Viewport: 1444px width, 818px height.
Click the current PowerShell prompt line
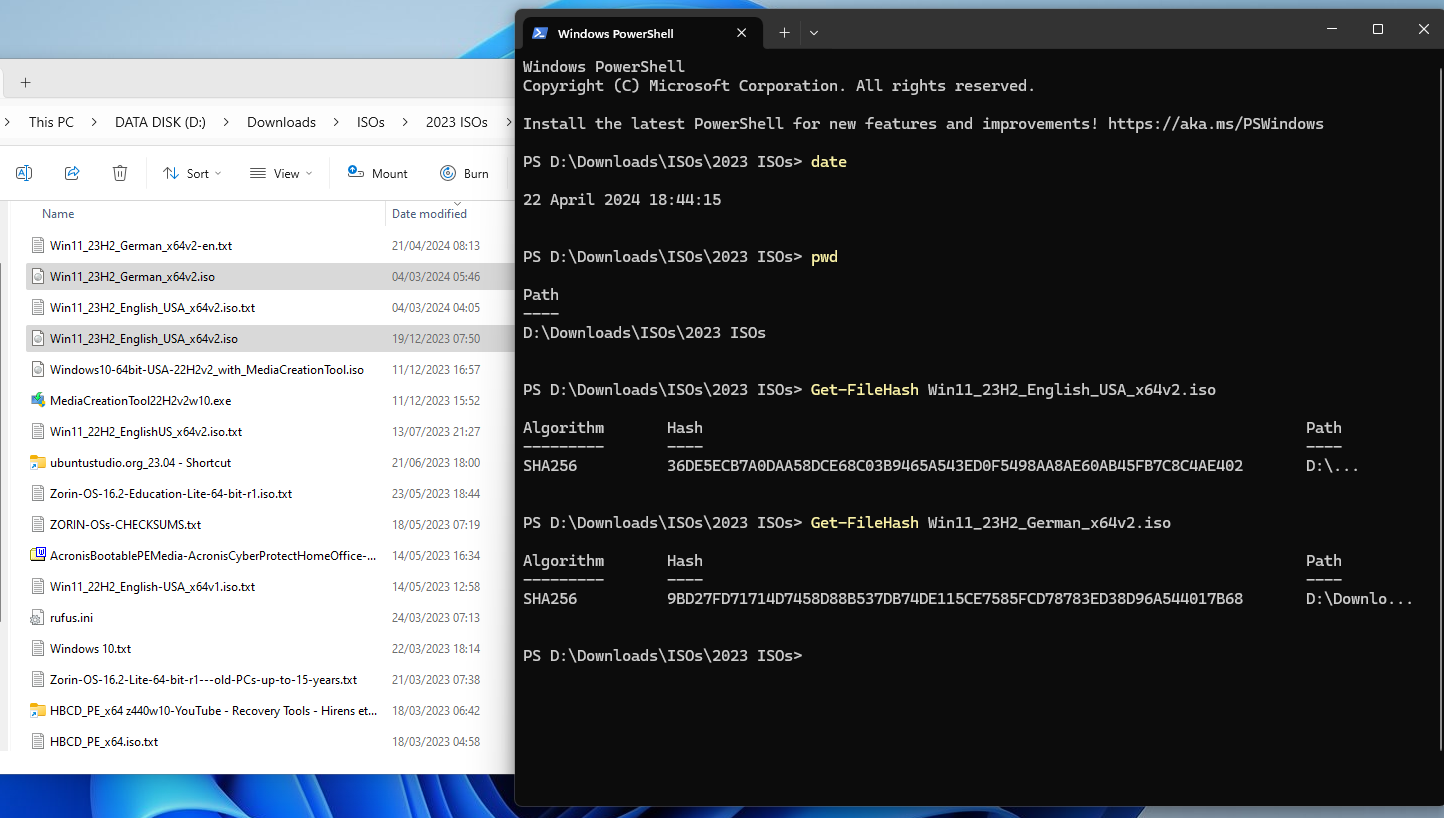click(662, 656)
